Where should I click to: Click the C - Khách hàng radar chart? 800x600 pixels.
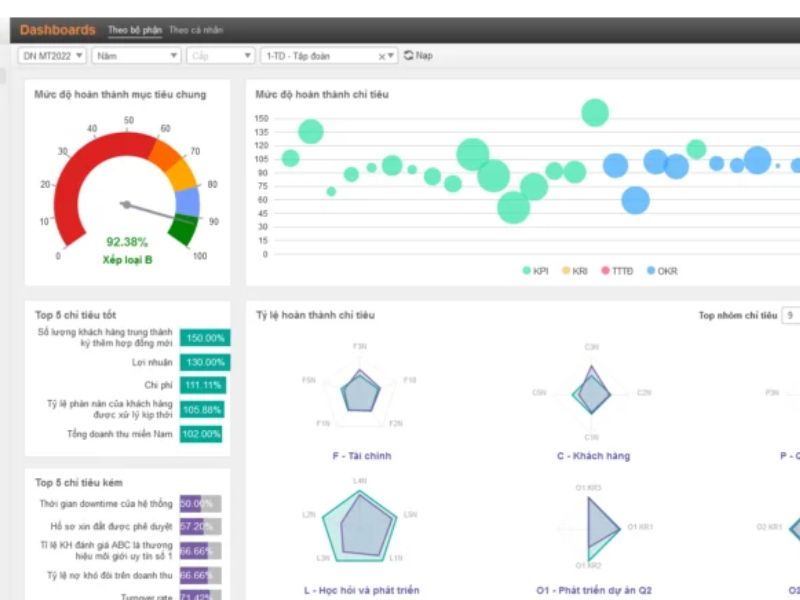592,391
